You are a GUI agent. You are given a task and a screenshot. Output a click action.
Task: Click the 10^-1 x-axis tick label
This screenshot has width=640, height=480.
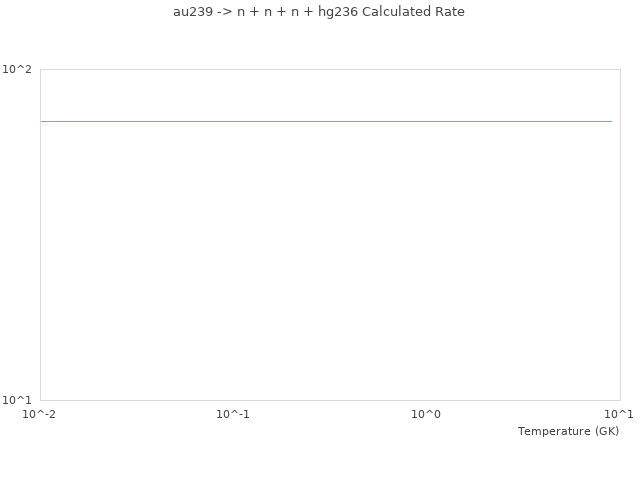[233, 414]
